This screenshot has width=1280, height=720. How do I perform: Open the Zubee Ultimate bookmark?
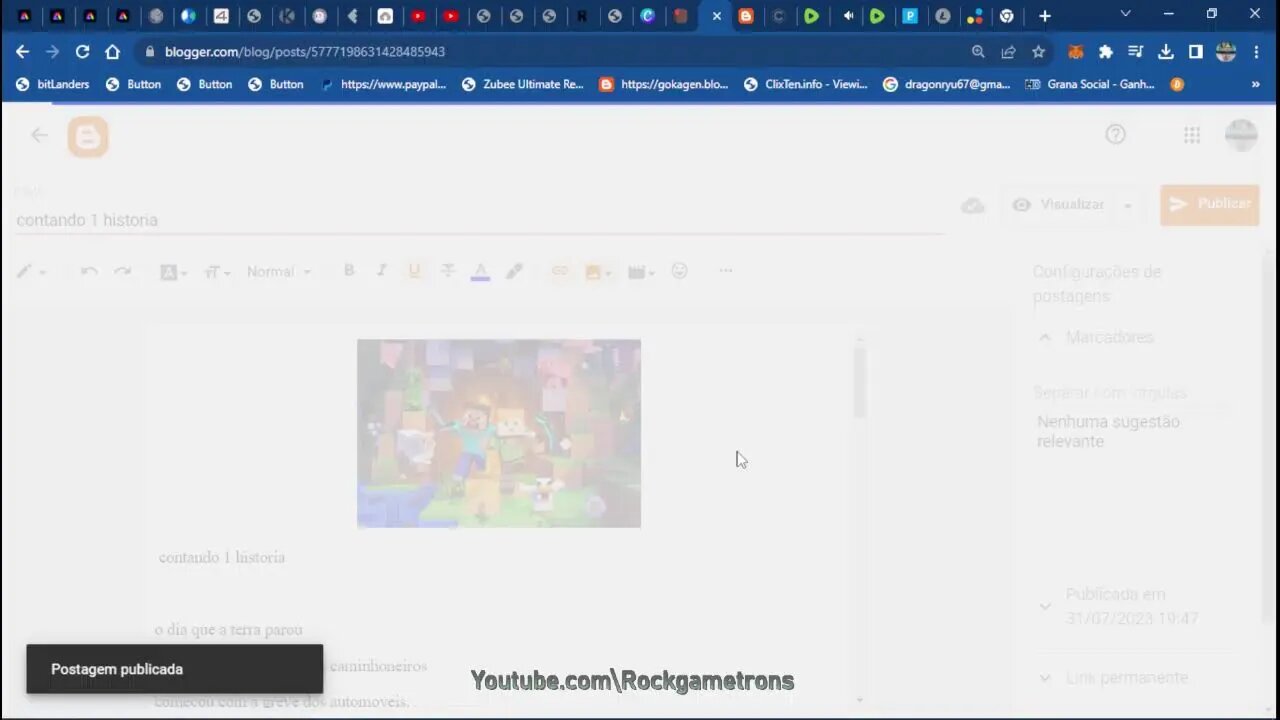pos(522,84)
